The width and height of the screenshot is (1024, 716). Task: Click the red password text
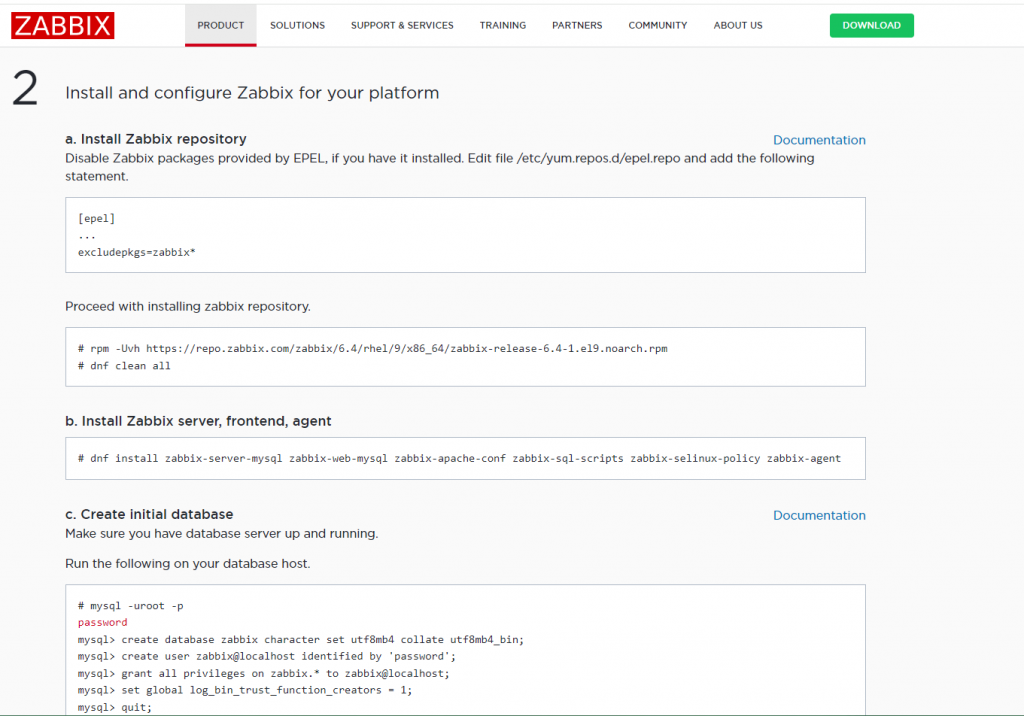[x=103, y=623]
